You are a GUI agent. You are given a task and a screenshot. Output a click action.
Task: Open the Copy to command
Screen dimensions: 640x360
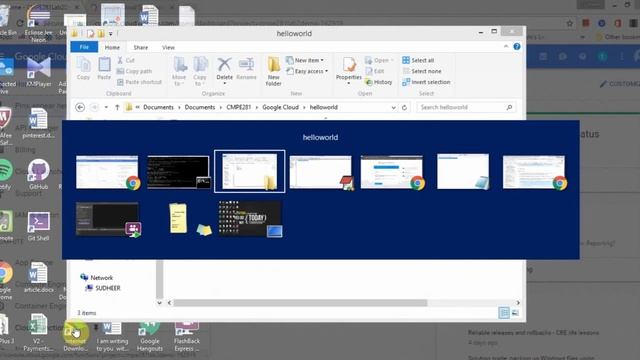200,71
